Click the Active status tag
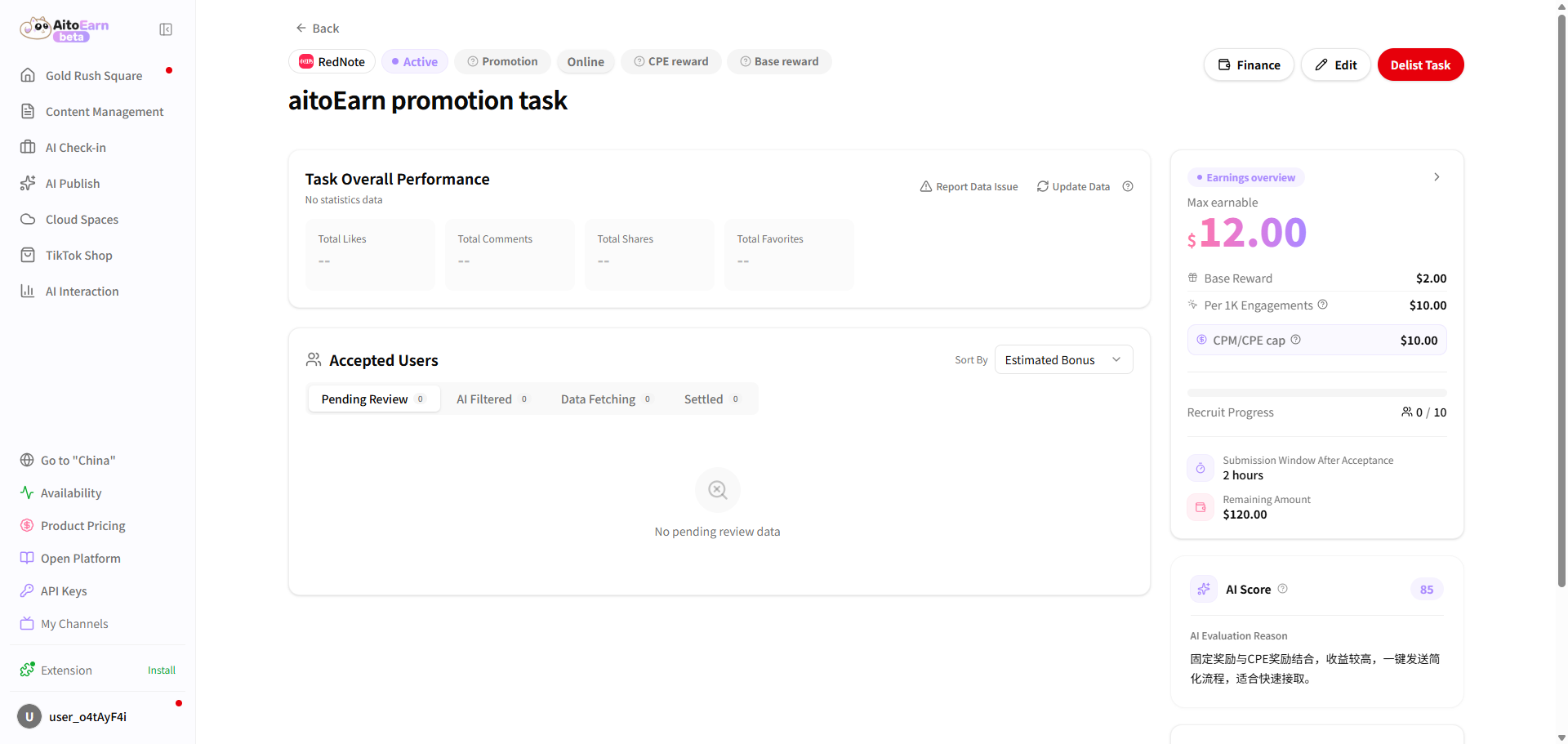The width and height of the screenshot is (1568, 744). tap(415, 61)
